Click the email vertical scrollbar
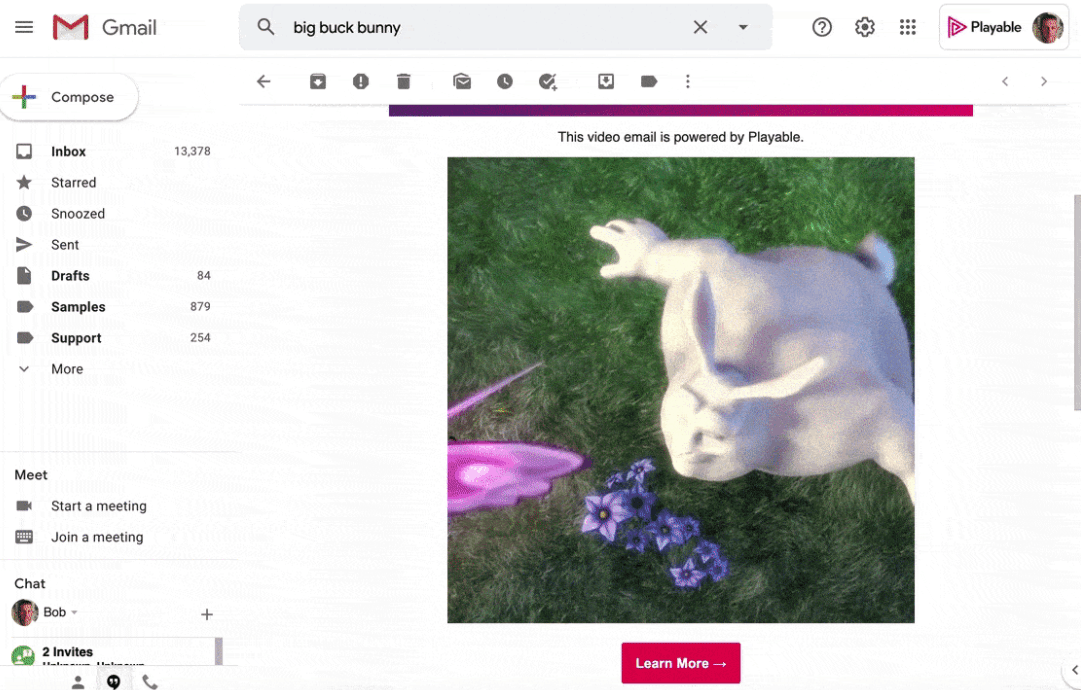The width and height of the screenshot is (1081, 690). (1077, 302)
